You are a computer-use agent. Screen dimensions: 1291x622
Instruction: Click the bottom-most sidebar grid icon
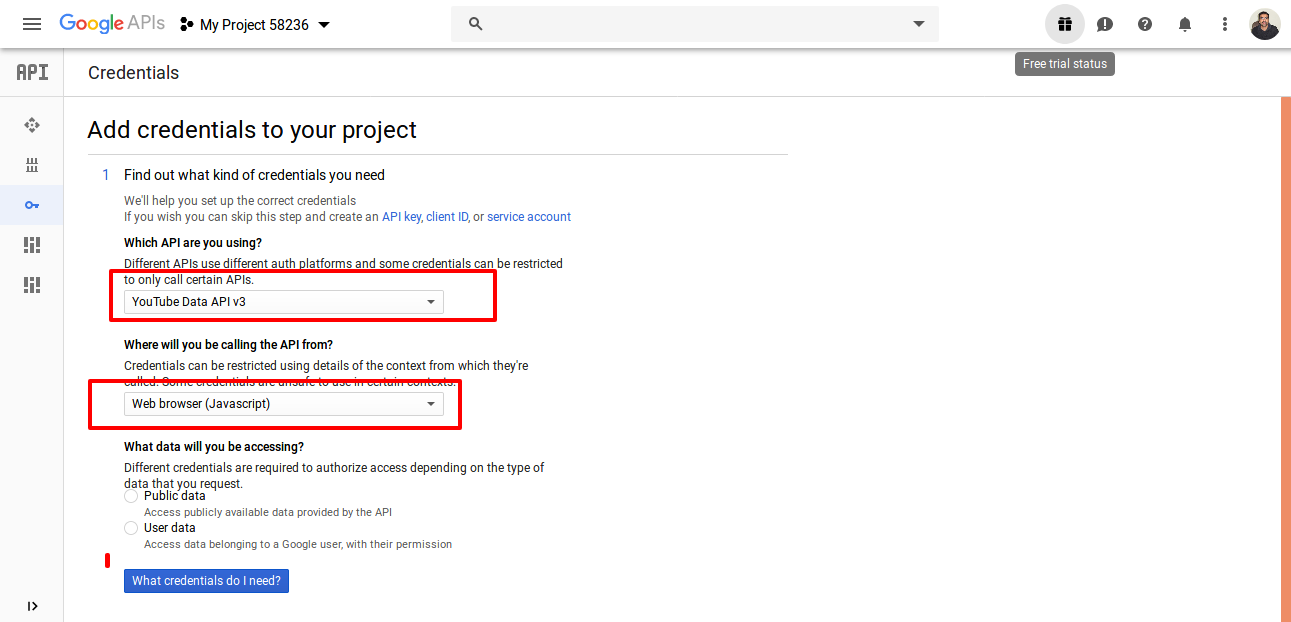[32, 285]
